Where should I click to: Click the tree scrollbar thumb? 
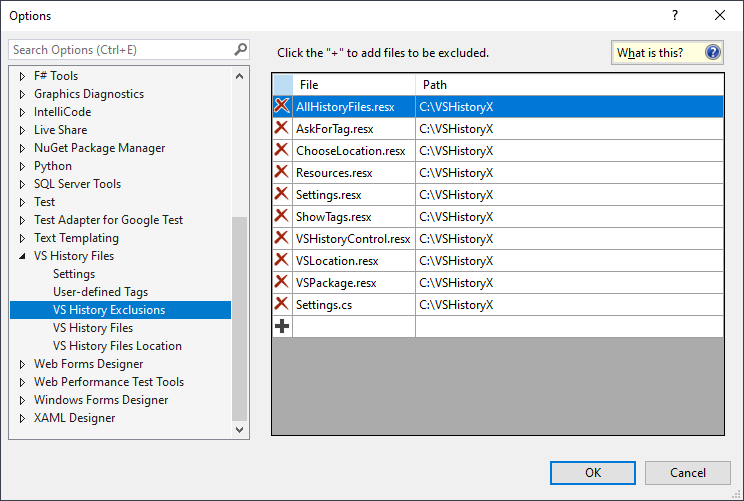240,318
